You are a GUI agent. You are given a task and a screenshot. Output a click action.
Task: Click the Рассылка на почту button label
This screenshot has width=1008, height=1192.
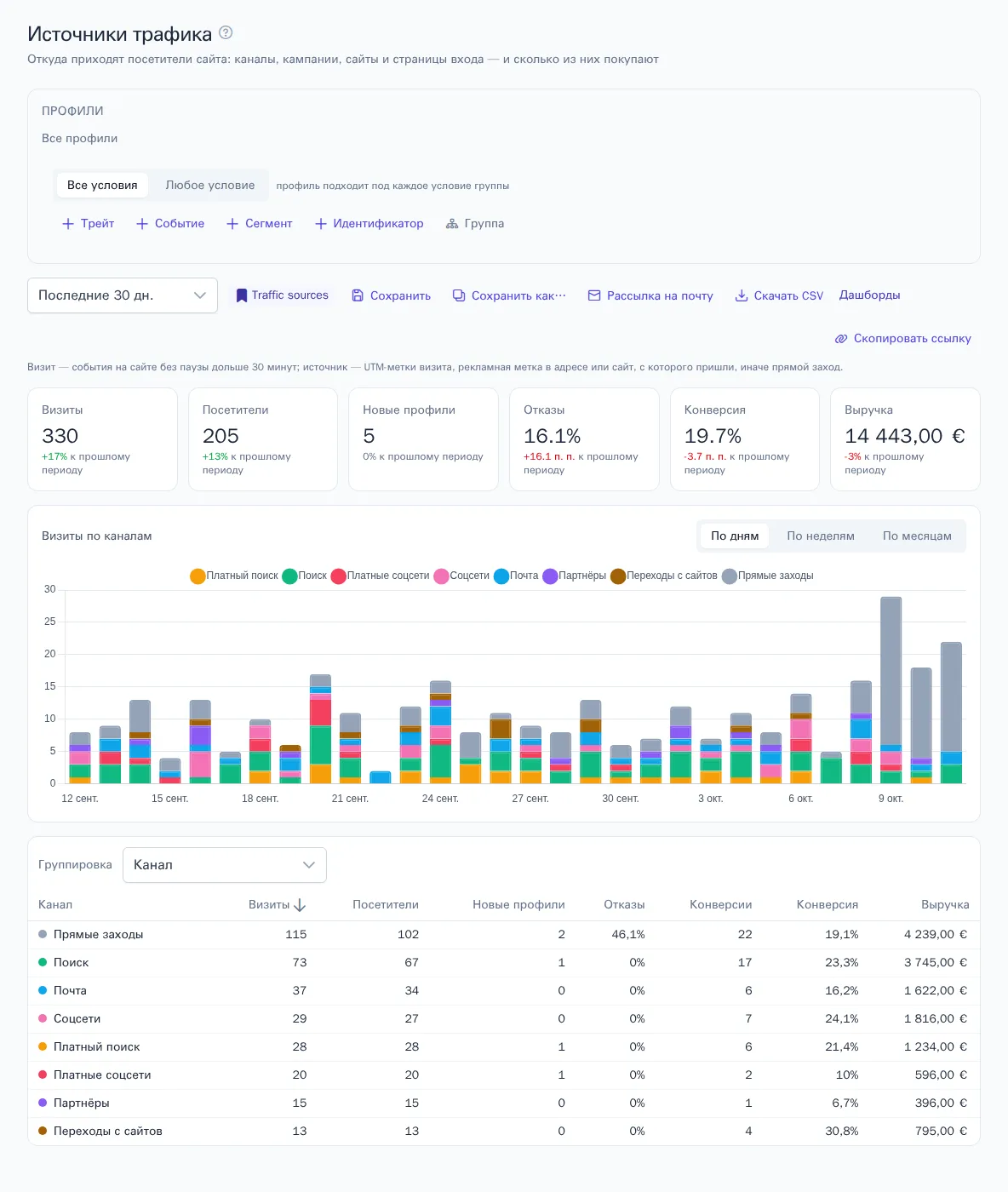click(660, 296)
